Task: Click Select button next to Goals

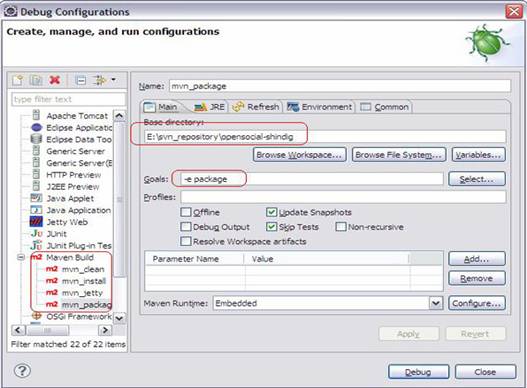Action: click(x=477, y=179)
